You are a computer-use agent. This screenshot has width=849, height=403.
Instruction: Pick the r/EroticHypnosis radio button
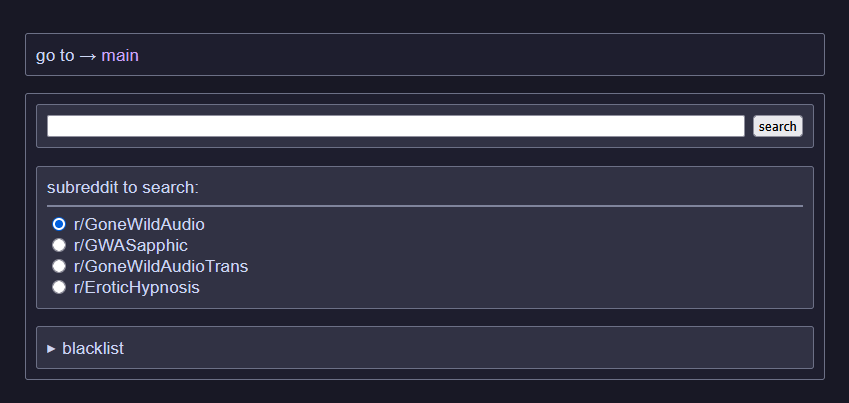[59, 287]
